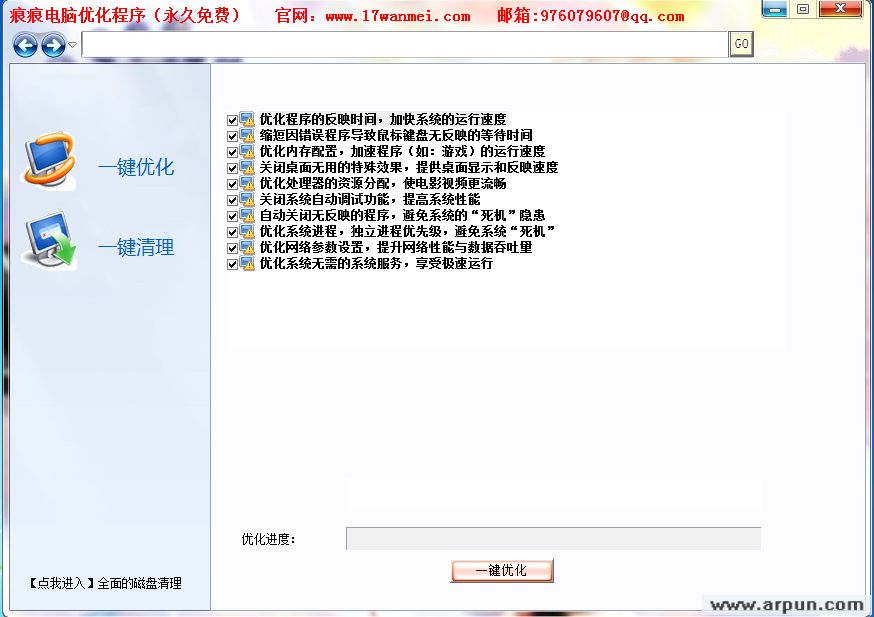Uncheck 优化内存配置 checkbox

point(232,152)
